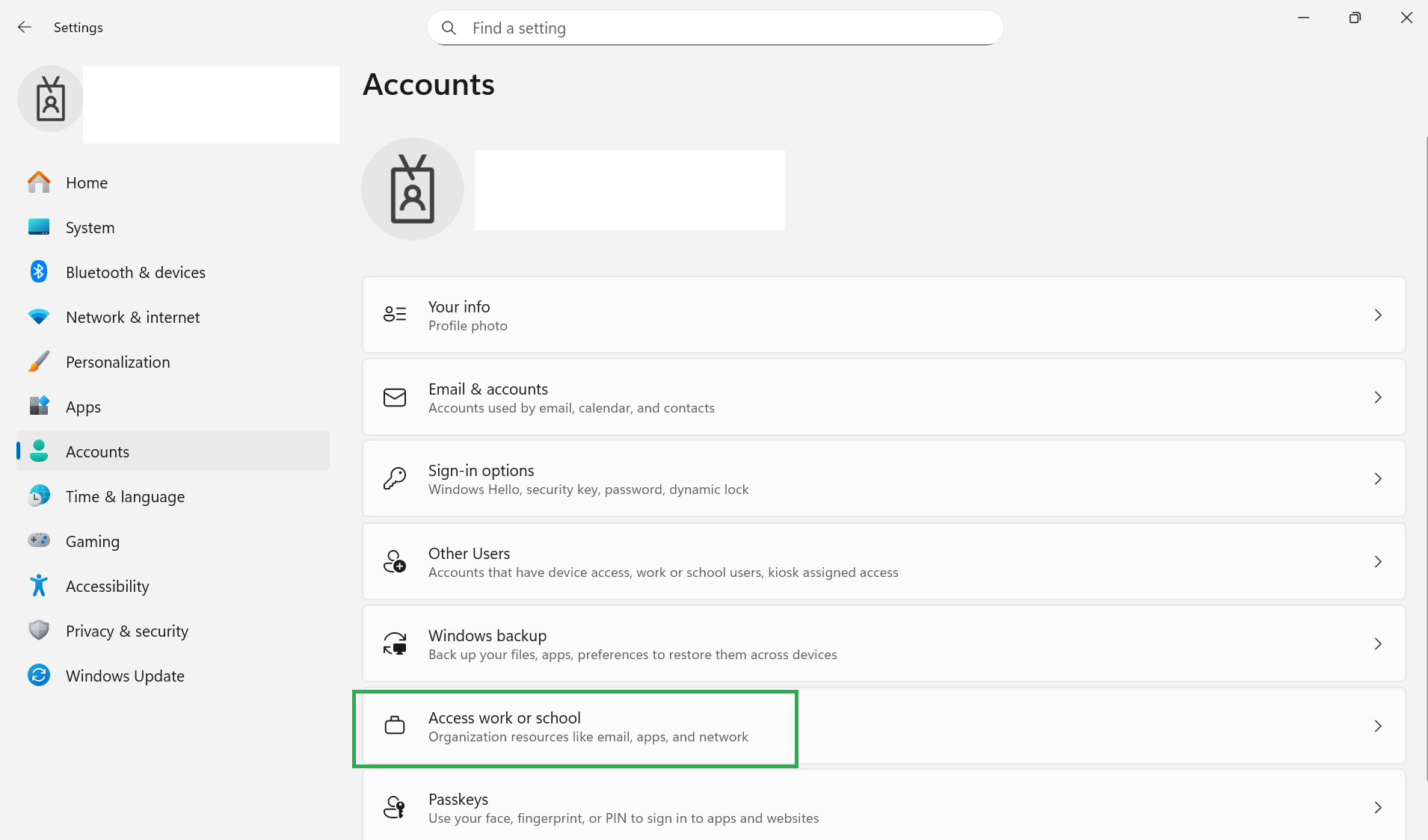Click the Accessibility figure icon
The image size is (1428, 840).
point(39,586)
